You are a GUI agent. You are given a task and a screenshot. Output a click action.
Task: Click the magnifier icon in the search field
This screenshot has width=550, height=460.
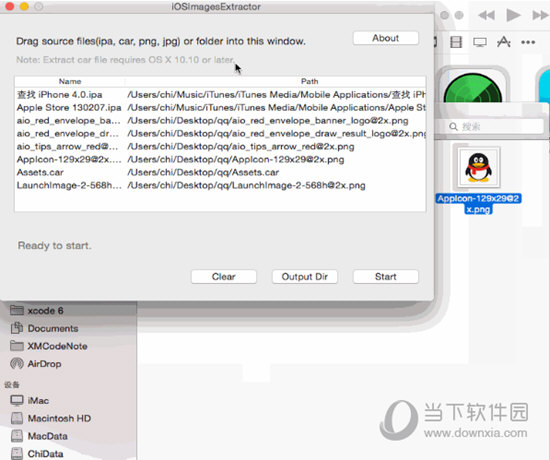coord(454,127)
